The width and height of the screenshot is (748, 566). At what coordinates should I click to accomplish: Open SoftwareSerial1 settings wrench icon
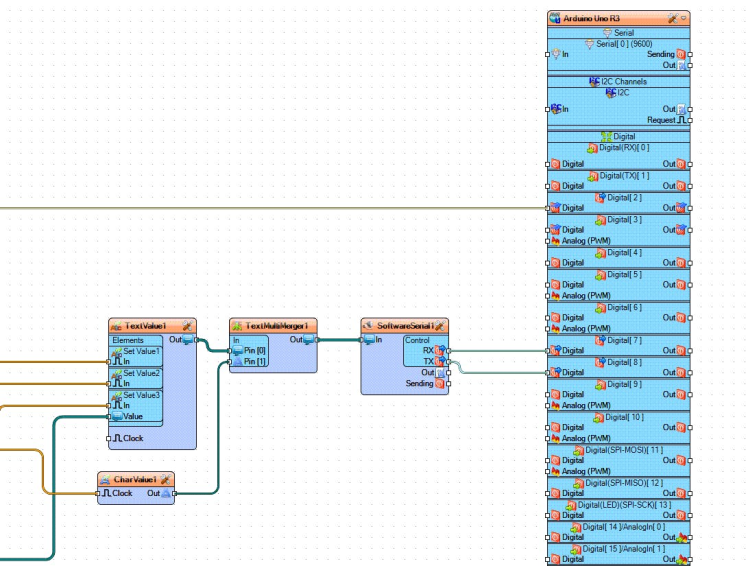(x=439, y=326)
